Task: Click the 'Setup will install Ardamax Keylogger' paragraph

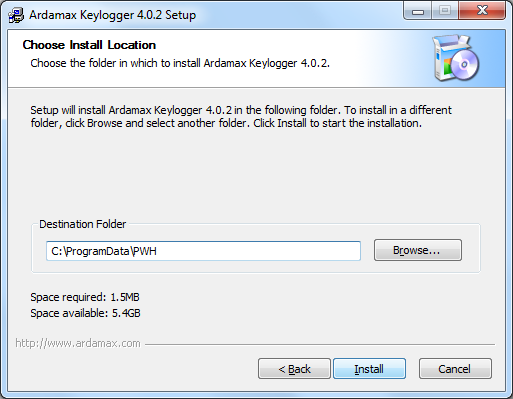Action: point(241,116)
